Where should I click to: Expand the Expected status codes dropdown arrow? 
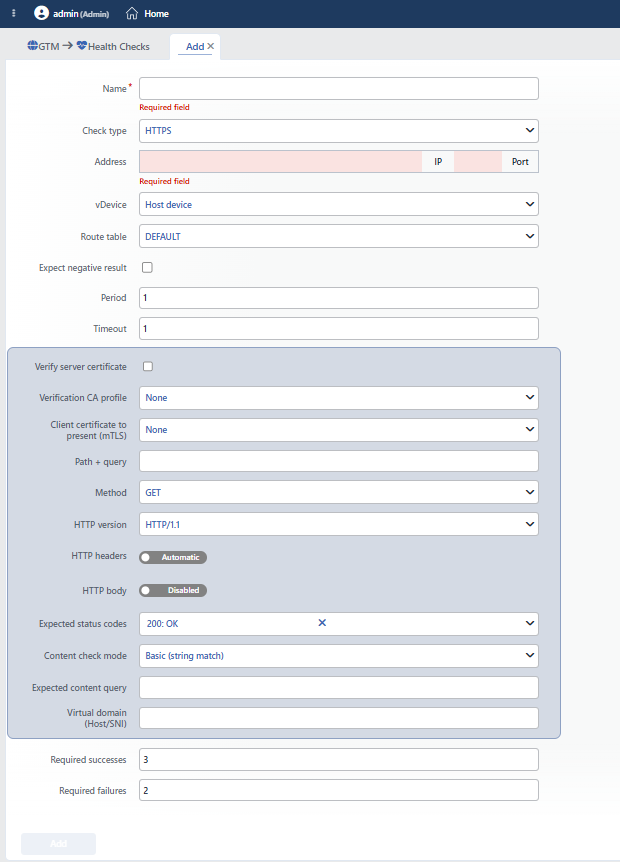[529, 623]
